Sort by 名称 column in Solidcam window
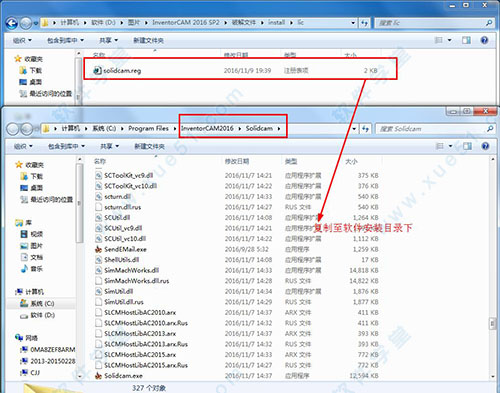Viewport: 500px width, 393px height. point(100,161)
